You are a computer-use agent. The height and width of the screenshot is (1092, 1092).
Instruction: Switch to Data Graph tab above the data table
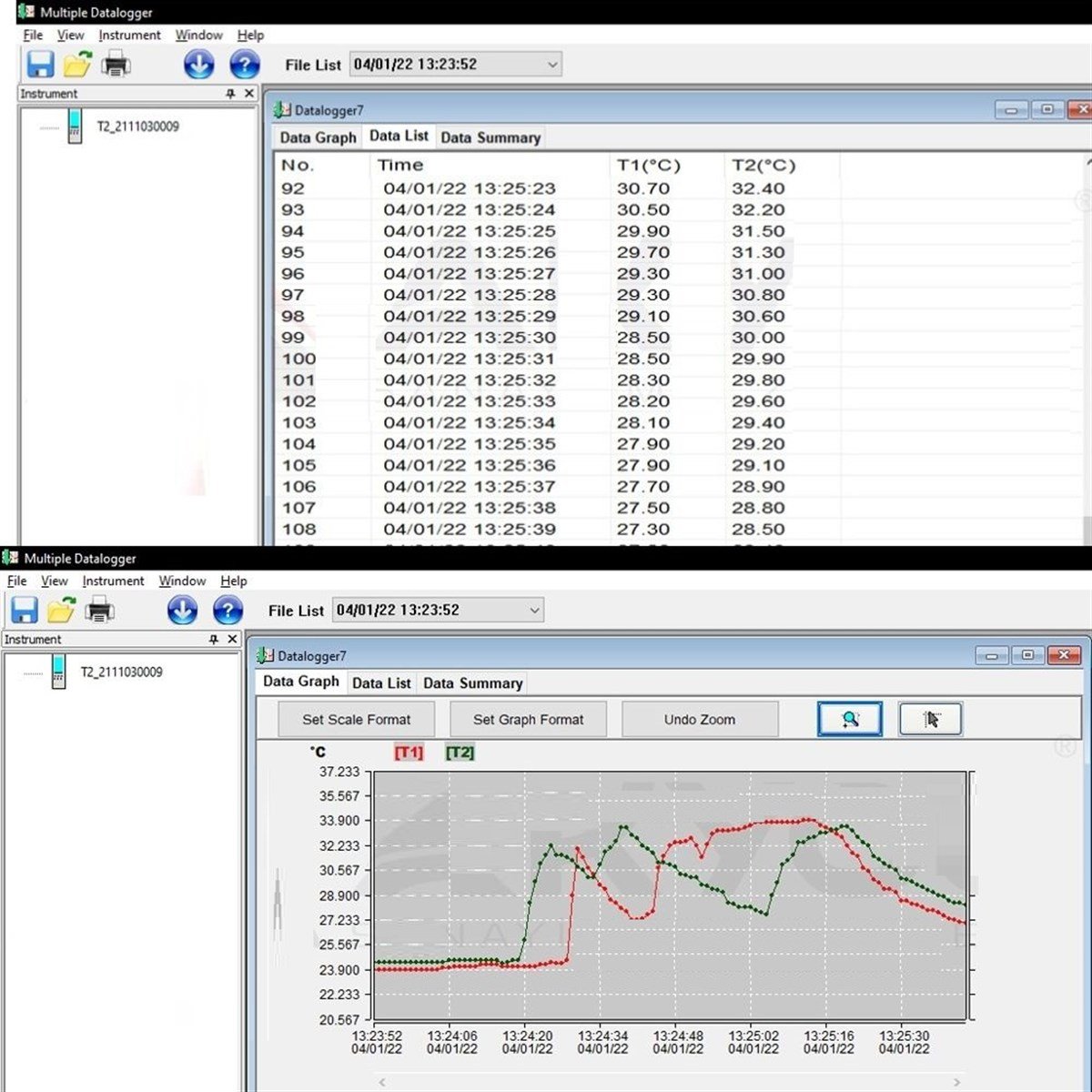318,137
